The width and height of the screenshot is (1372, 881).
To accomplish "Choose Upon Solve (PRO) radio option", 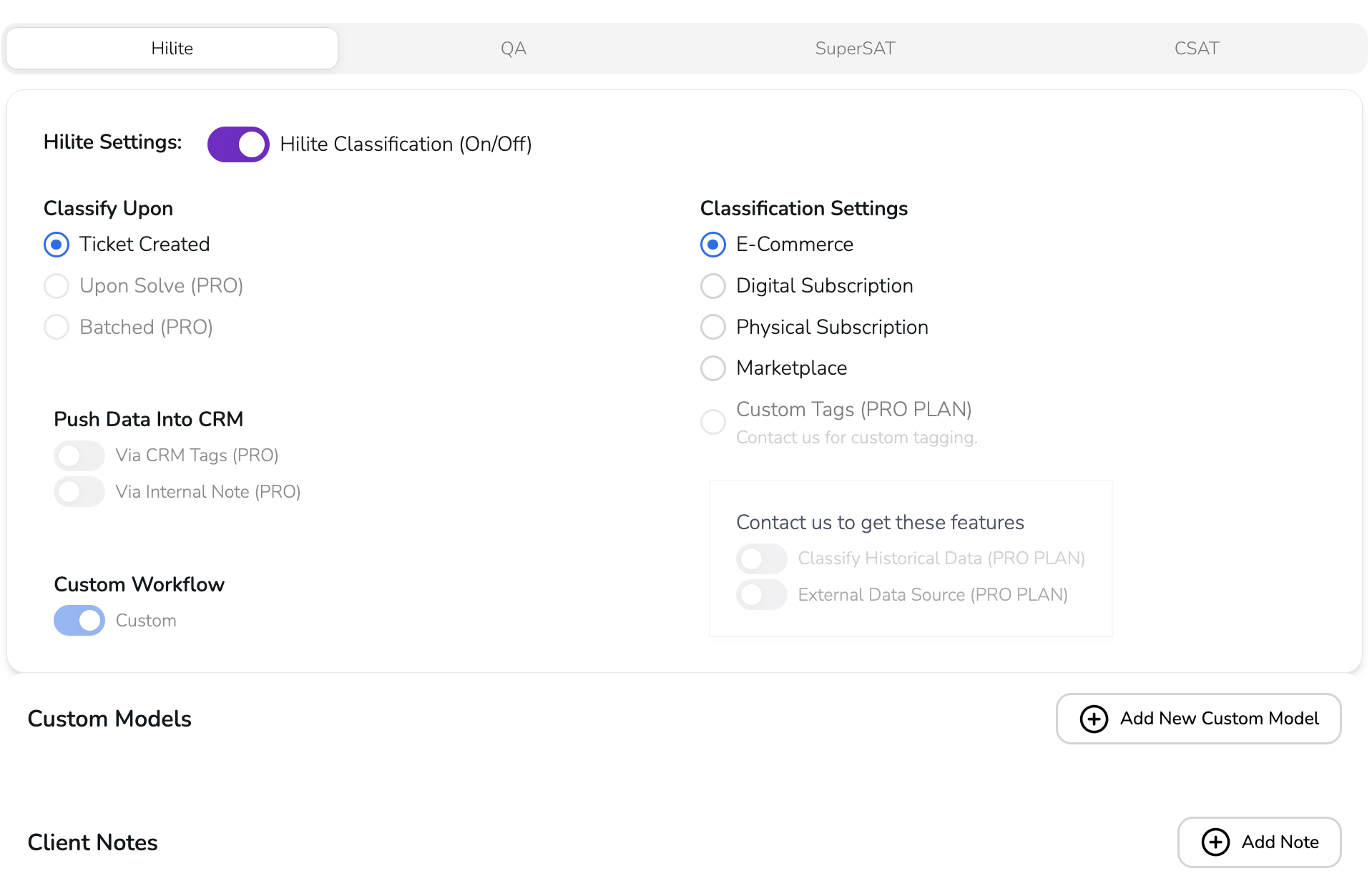I will (57, 286).
